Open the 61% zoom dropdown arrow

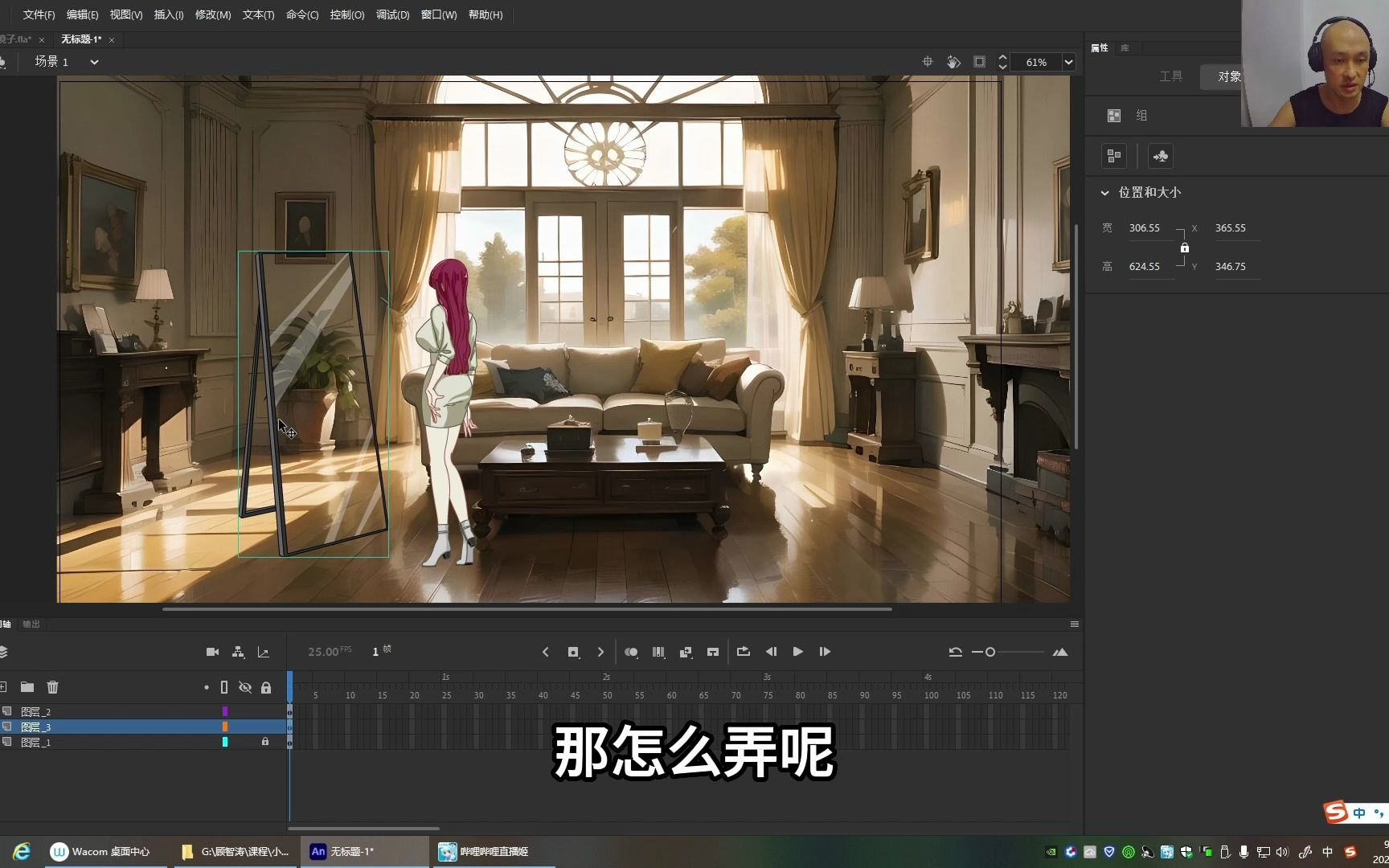[1068, 62]
